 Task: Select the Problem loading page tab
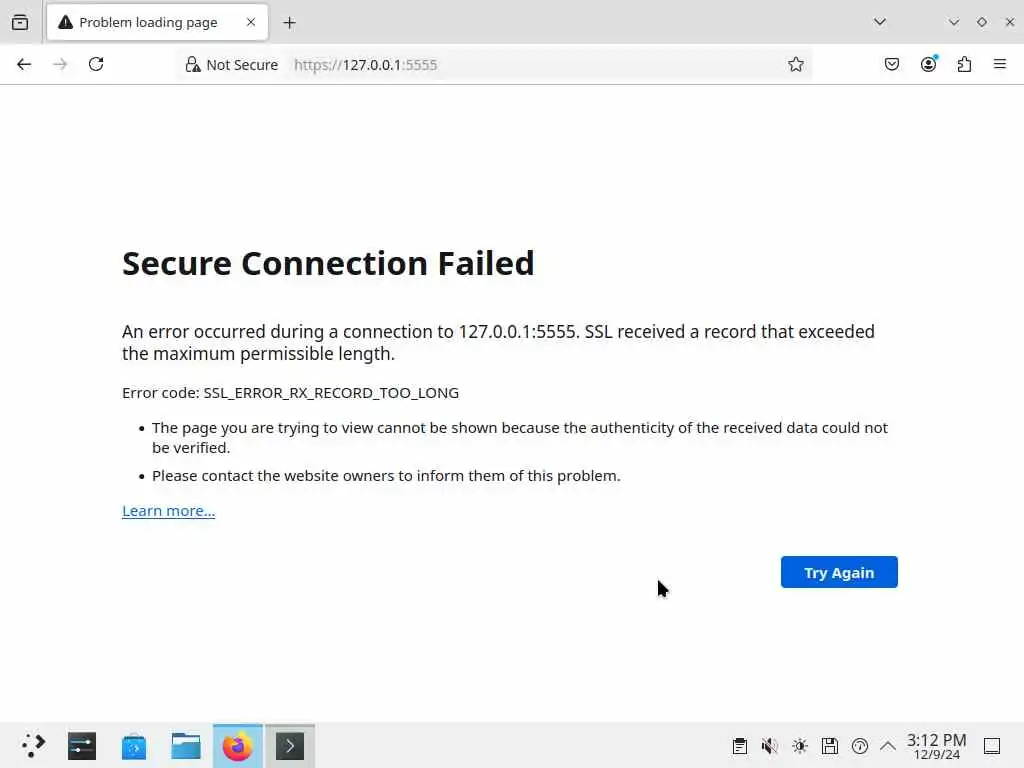coord(148,22)
